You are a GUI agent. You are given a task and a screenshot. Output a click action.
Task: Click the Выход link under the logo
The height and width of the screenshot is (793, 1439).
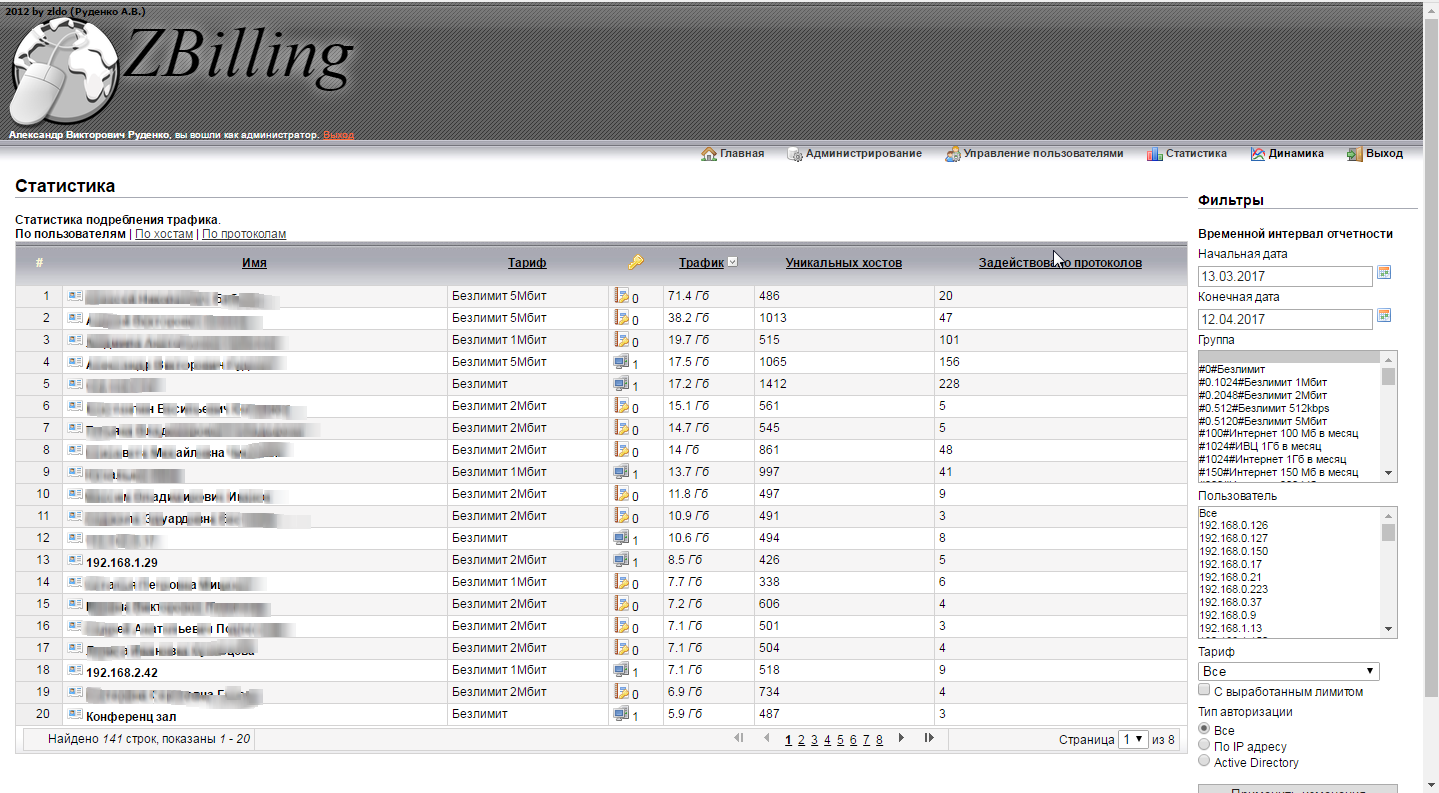[338, 135]
